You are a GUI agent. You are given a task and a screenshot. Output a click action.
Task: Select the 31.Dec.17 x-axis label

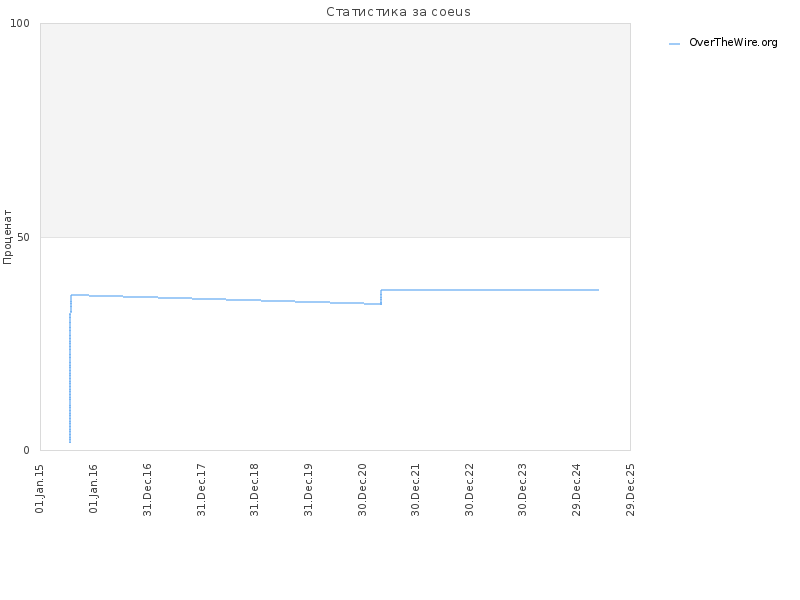201,490
